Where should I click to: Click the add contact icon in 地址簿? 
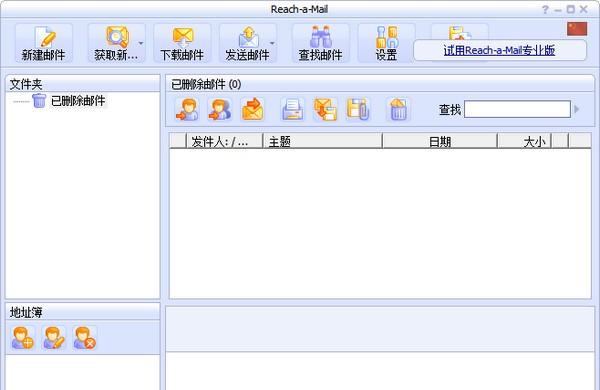click(x=23, y=338)
